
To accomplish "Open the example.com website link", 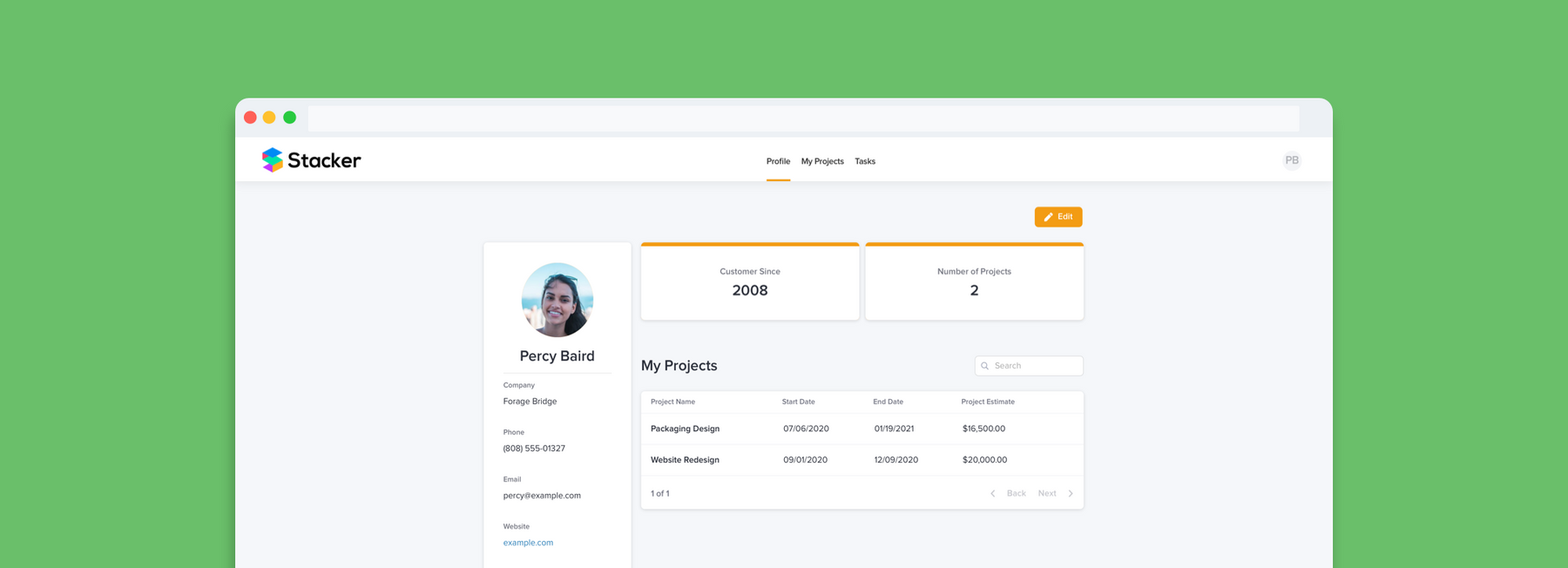I will coord(528,543).
